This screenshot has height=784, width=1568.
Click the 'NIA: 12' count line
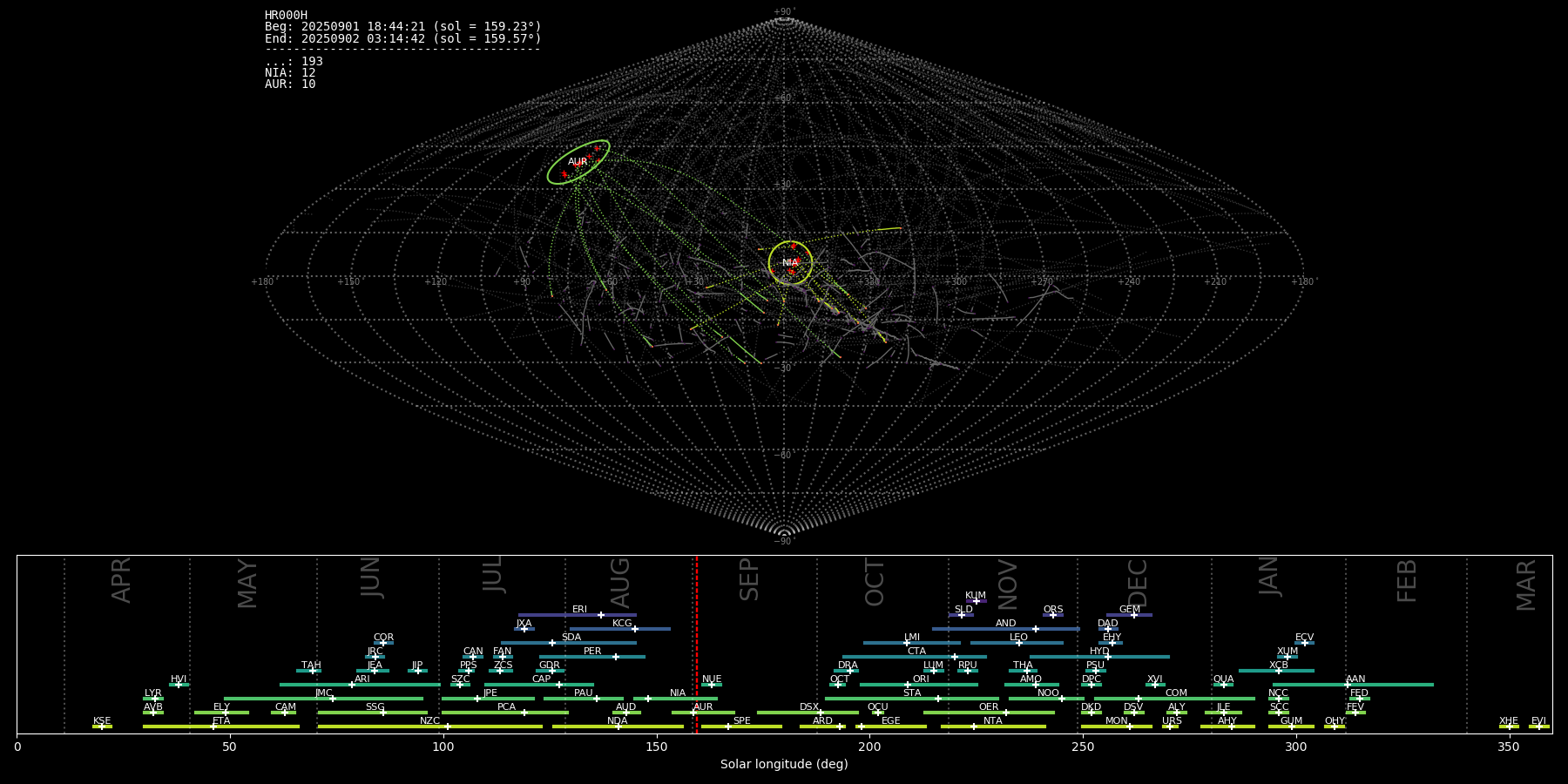click(x=290, y=72)
